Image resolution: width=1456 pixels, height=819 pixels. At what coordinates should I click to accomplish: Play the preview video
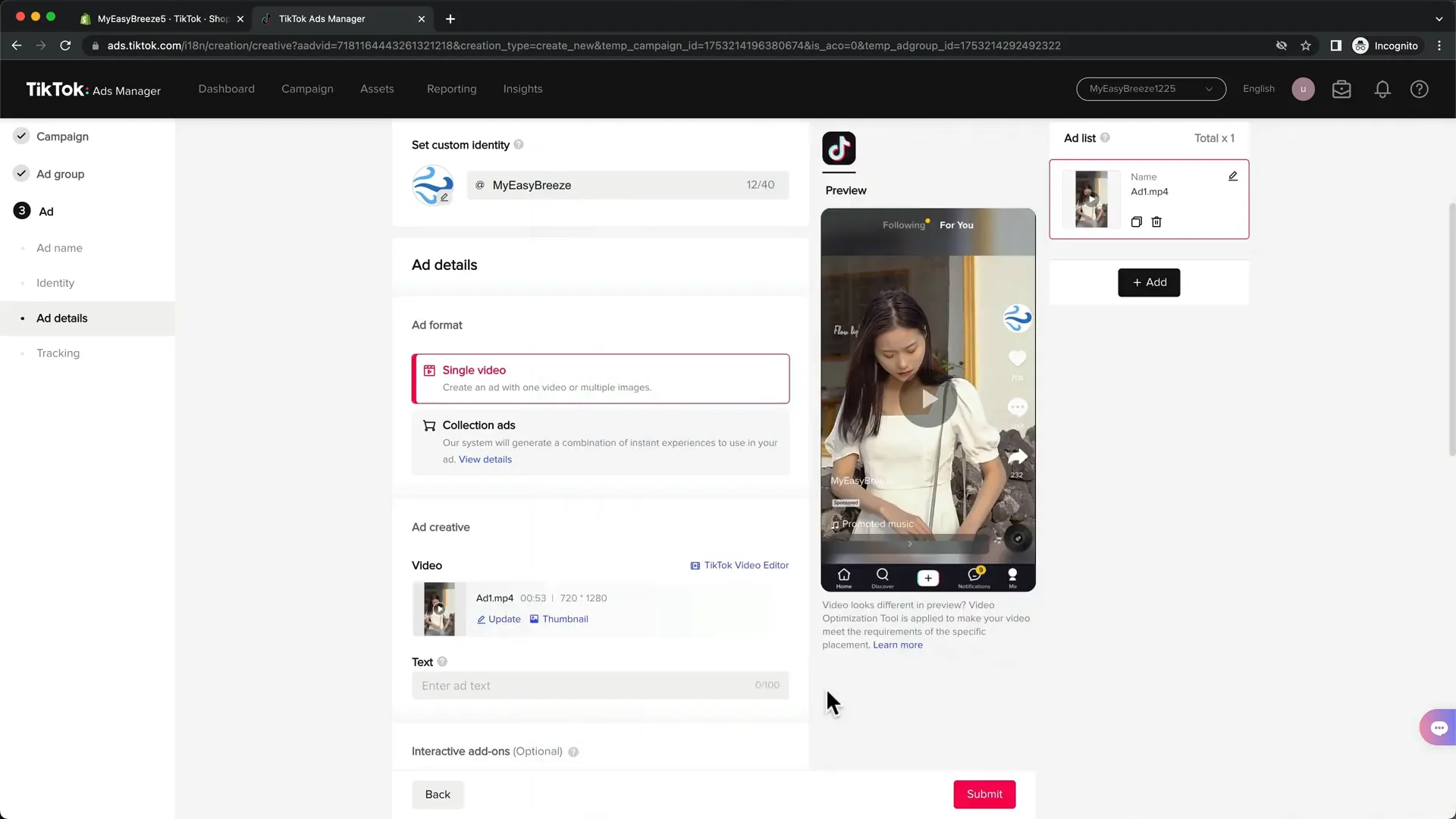(x=928, y=399)
